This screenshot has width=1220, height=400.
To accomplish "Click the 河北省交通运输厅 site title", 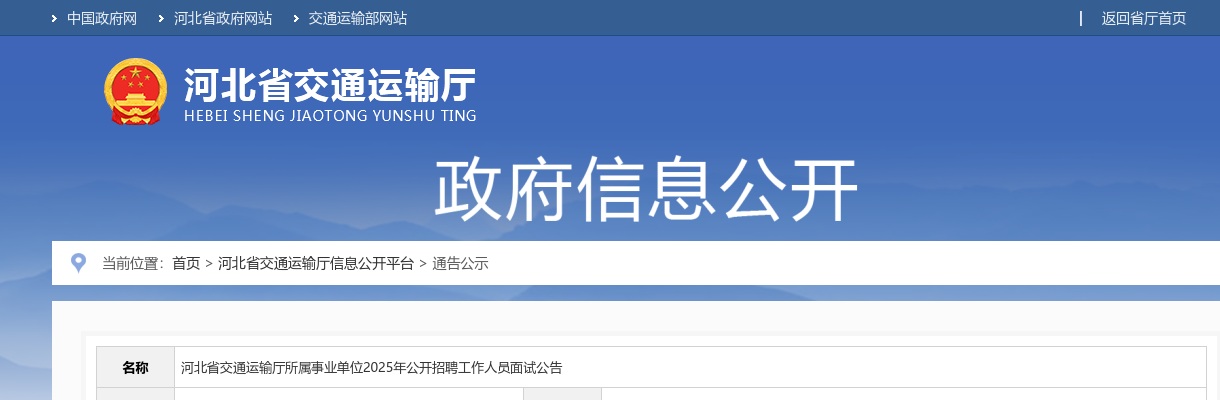I will (x=330, y=86).
